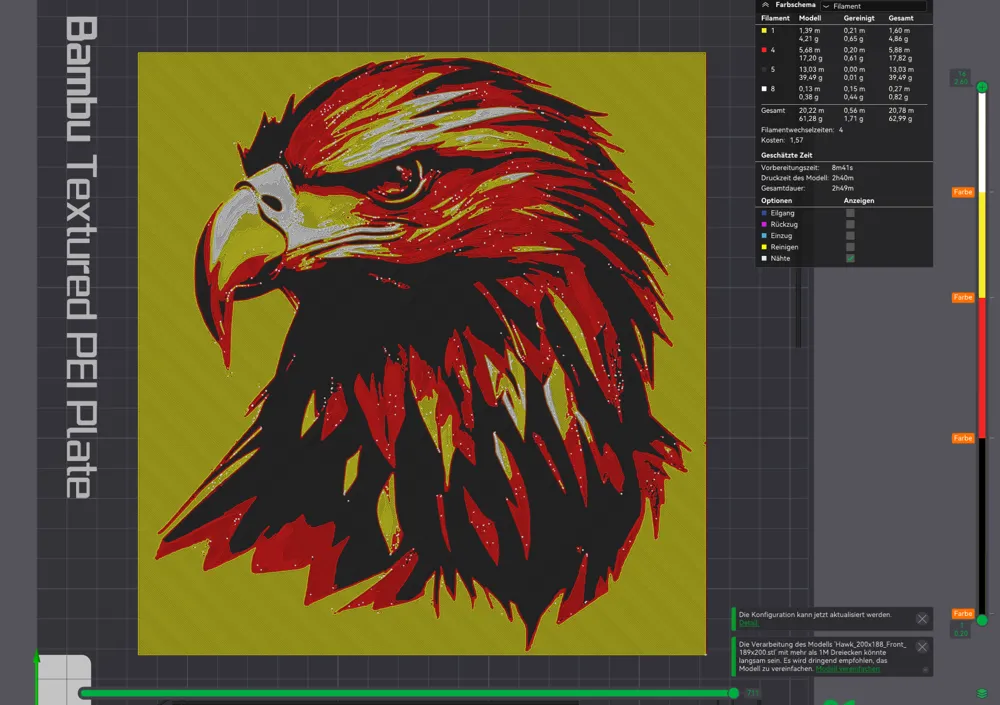Viewport: 1000px width, 705px height.
Task: Click the 'Filamentwechselzeiten: 4' line
Action: tap(802, 130)
